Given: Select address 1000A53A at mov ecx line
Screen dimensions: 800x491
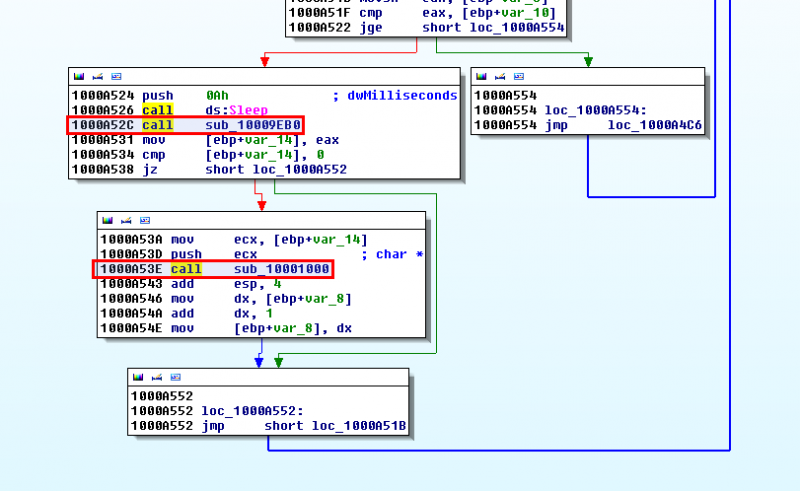Looking at the screenshot, I should 129,239.
